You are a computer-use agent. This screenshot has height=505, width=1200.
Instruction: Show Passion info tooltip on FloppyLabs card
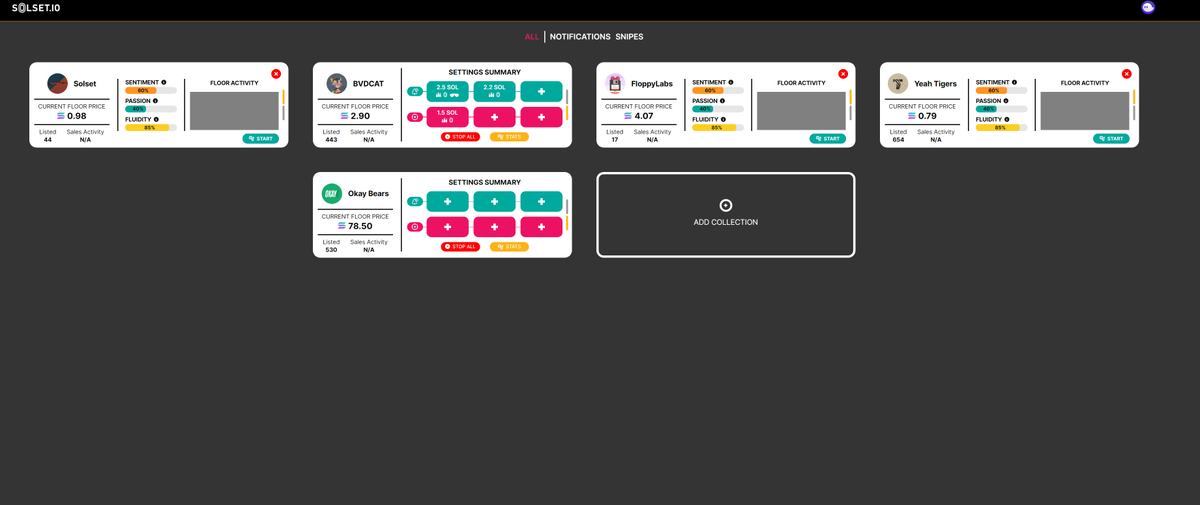tap(722, 100)
